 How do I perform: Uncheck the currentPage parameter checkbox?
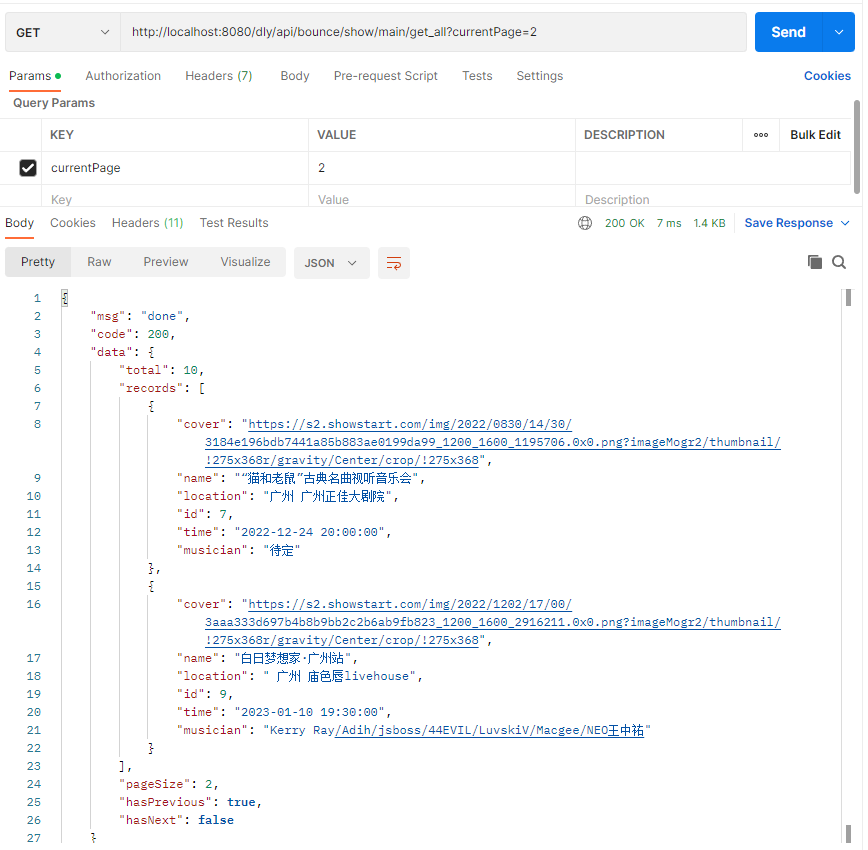[x=28, y=168]
